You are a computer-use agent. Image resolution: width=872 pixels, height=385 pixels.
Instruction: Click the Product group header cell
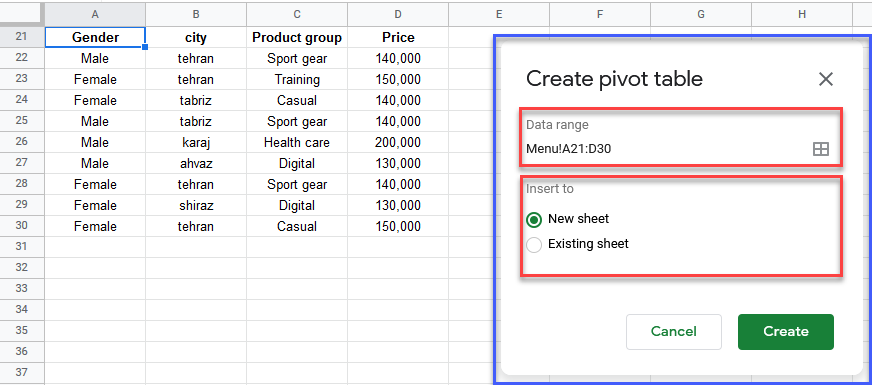pyautogui.click(x=297, y=37)
